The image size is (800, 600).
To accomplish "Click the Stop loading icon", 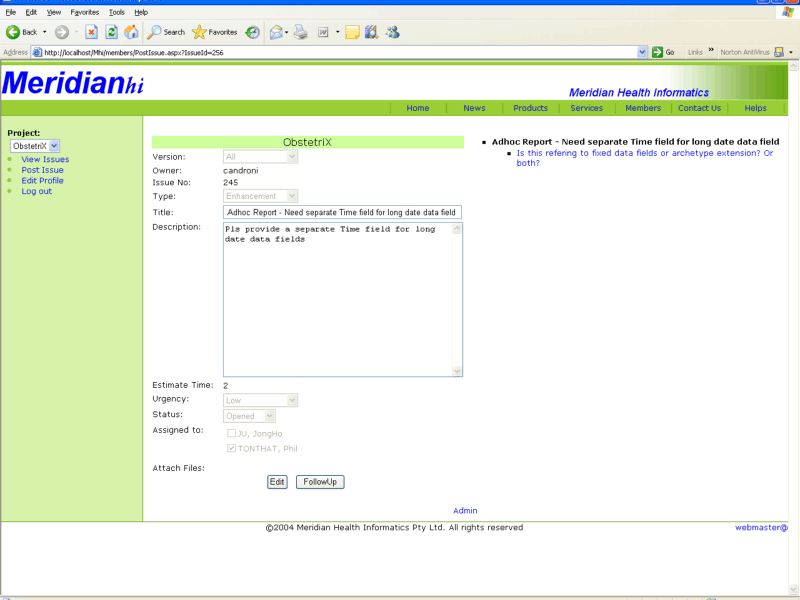I will coord(91,32).
